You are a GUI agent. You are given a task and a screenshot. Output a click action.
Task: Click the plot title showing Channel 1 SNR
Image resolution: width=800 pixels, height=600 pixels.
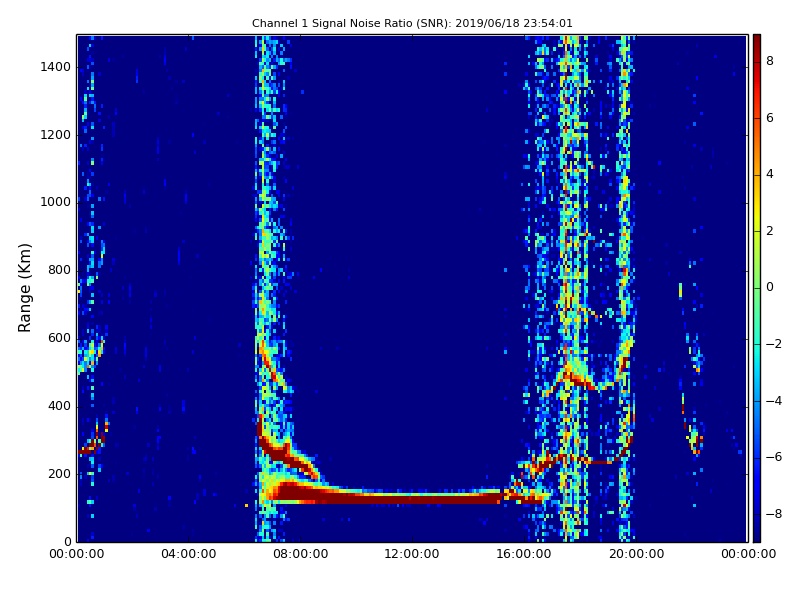[412, 23]
